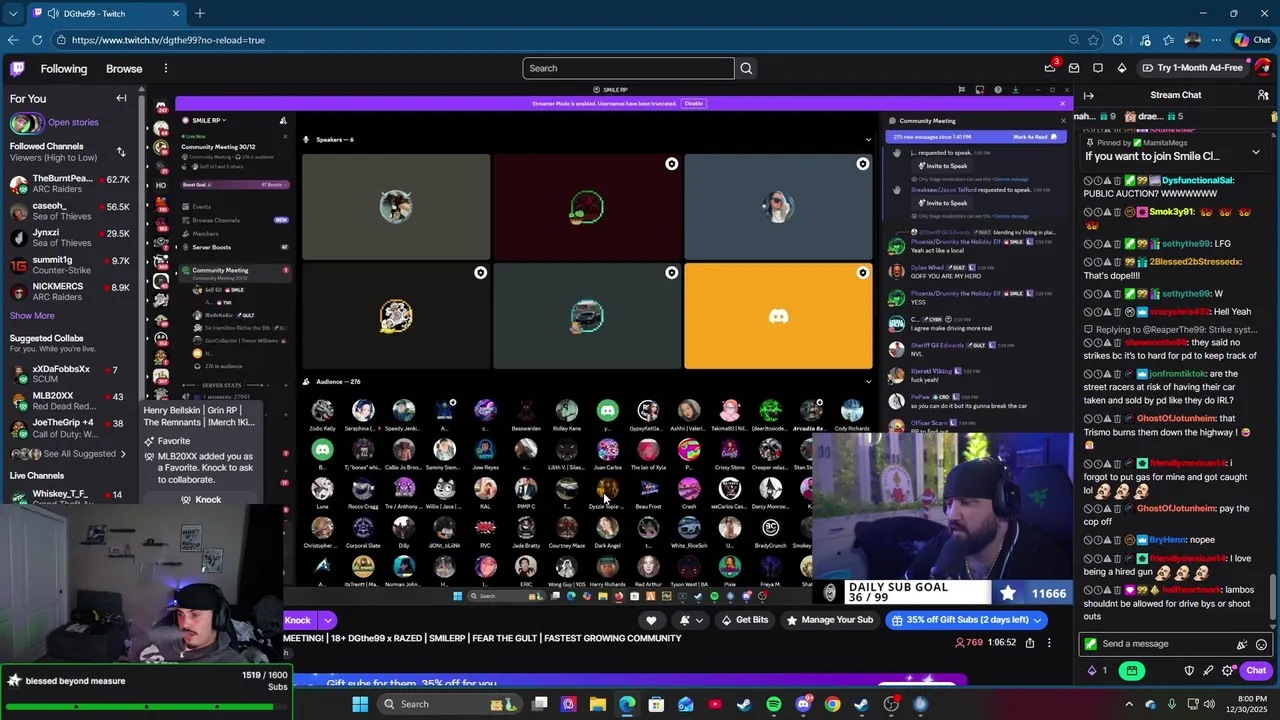Open chat settings gear icon
Screen dimensions: 1280x720
pos(1228,671)
